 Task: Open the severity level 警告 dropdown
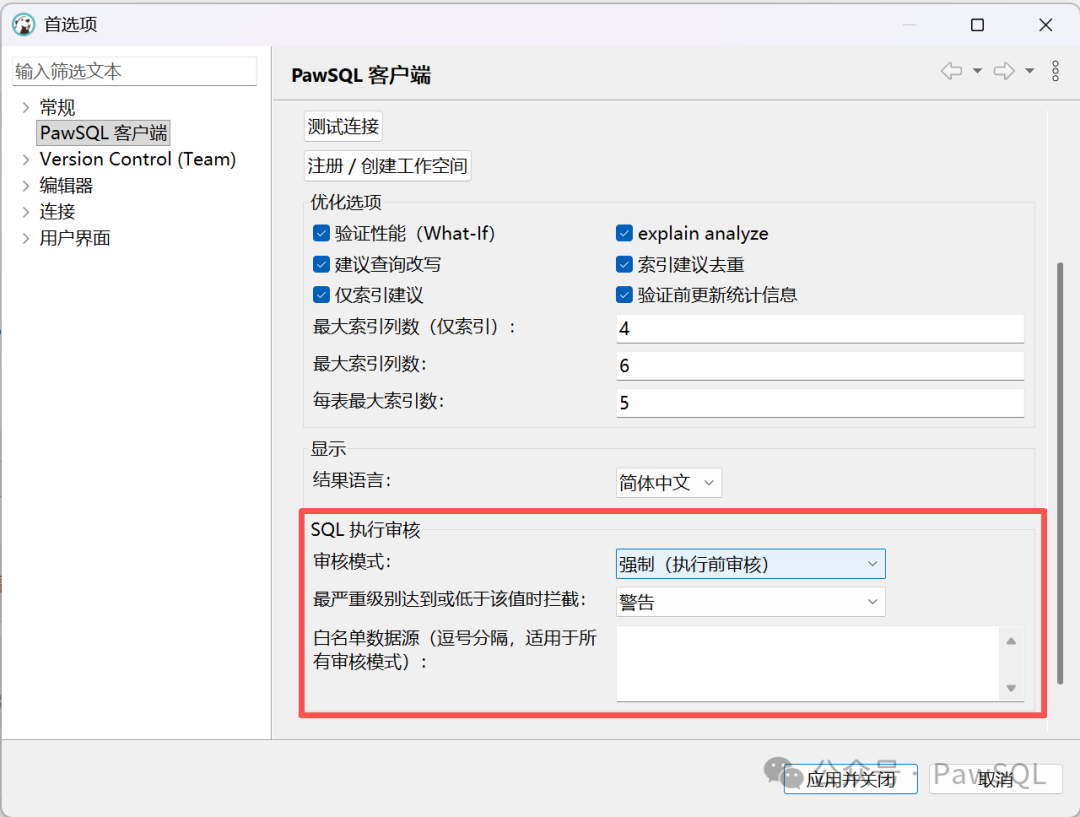pos(750,602)
